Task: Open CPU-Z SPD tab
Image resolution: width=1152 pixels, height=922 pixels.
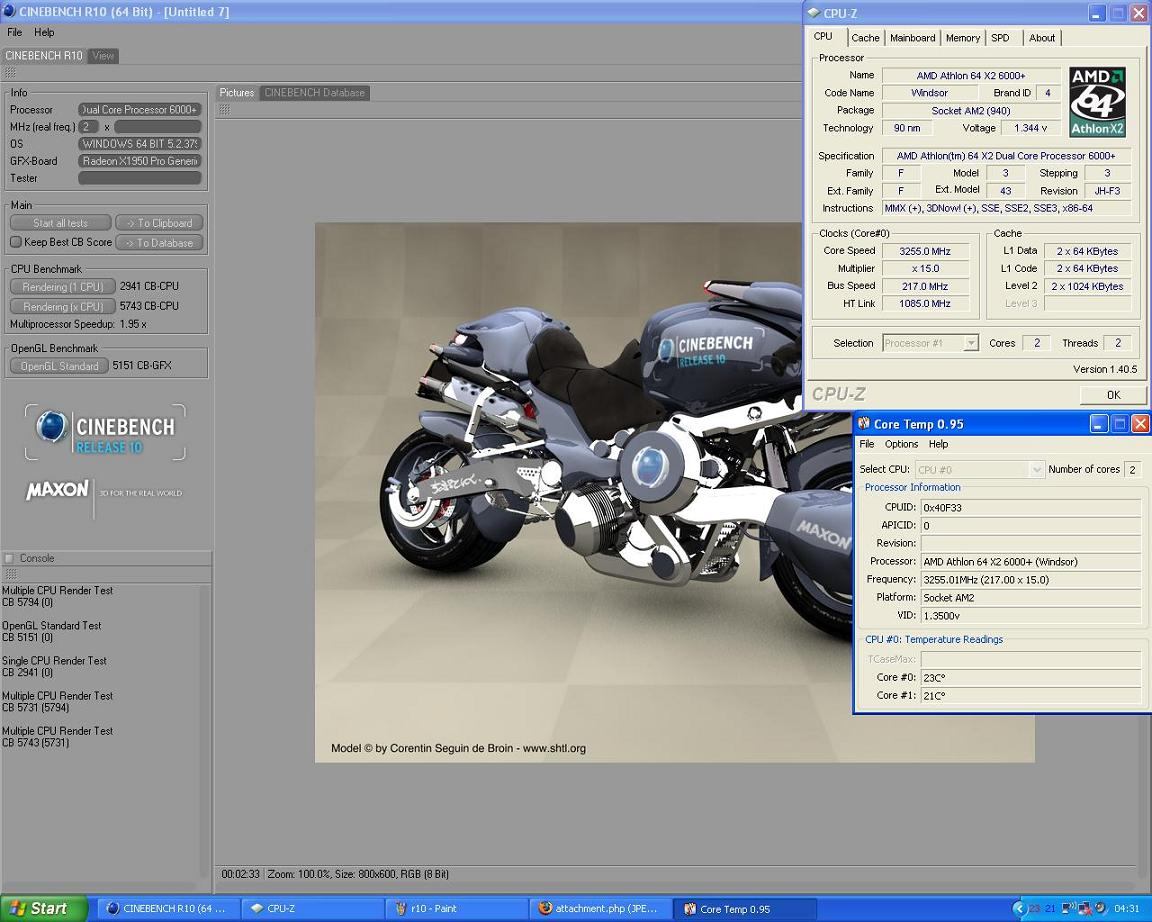Action: coord(1000,38)
